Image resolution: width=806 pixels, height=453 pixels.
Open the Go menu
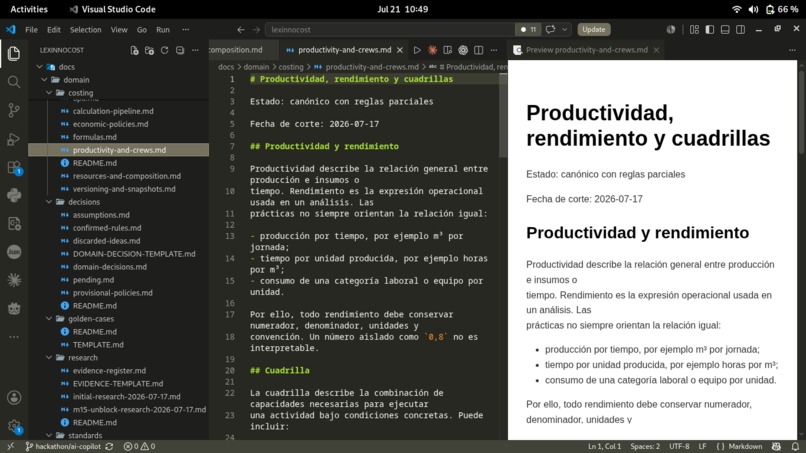click(142, 29)
